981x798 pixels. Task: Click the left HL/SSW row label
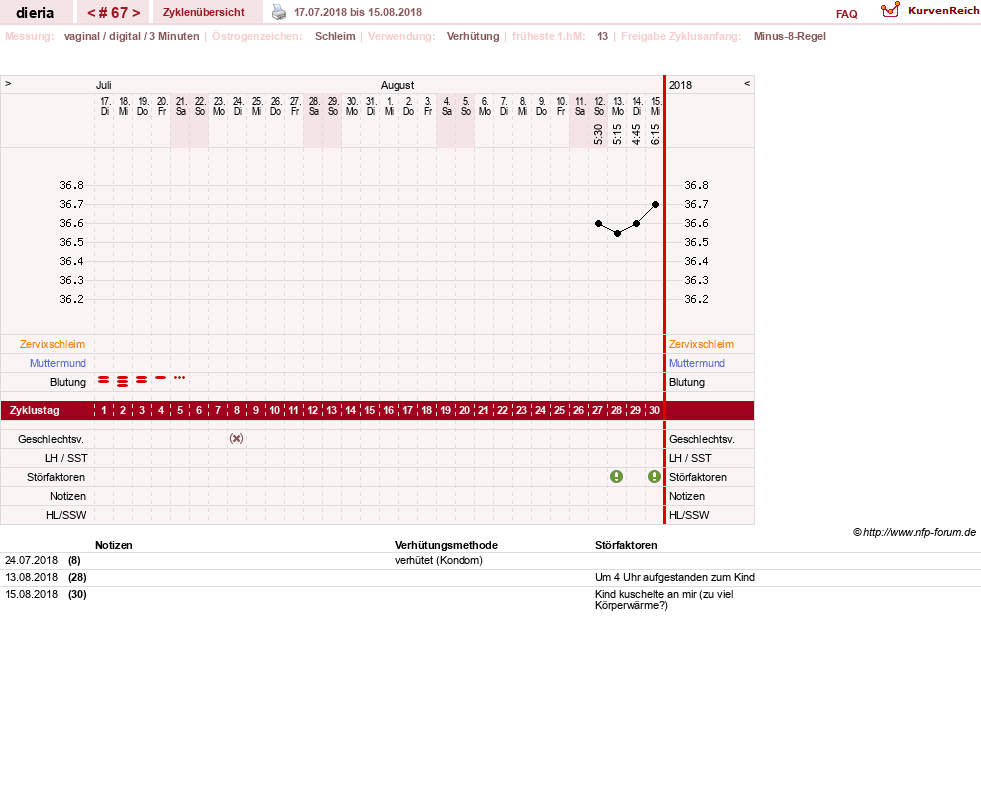66,515
